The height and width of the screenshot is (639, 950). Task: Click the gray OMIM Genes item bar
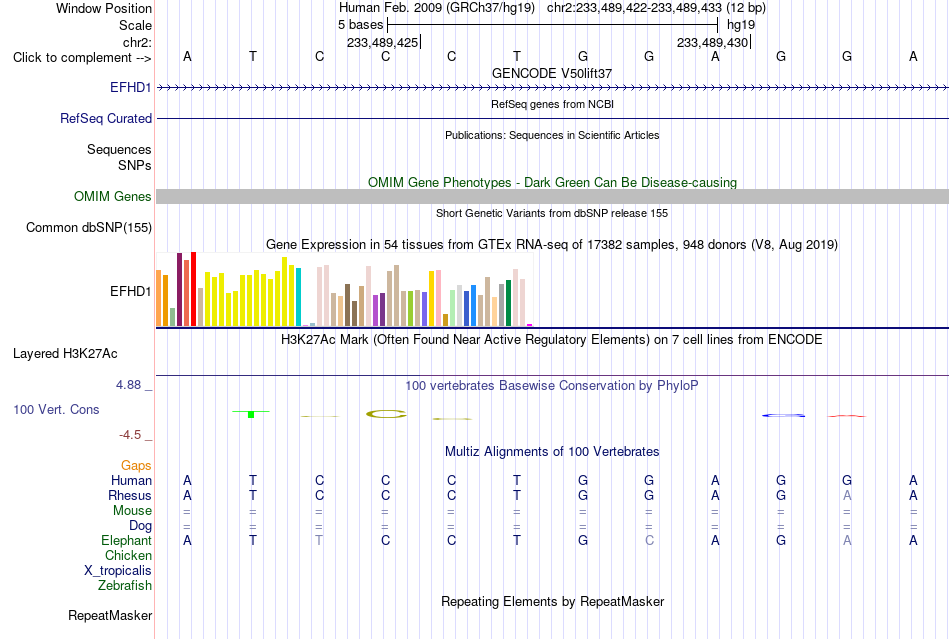tap(553, 196)
